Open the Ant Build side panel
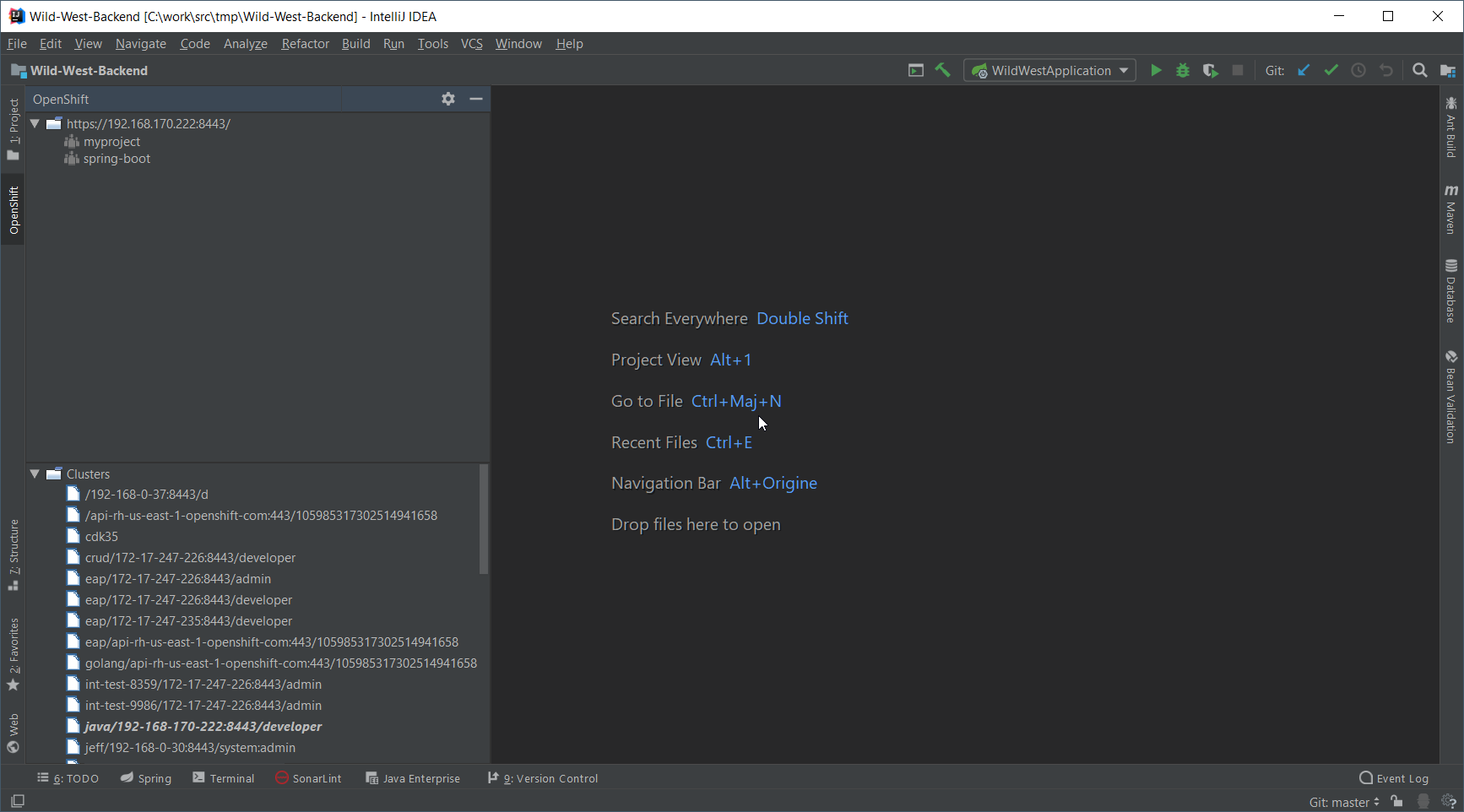This screenshot has height=812, width=1464. [1450, 127]
